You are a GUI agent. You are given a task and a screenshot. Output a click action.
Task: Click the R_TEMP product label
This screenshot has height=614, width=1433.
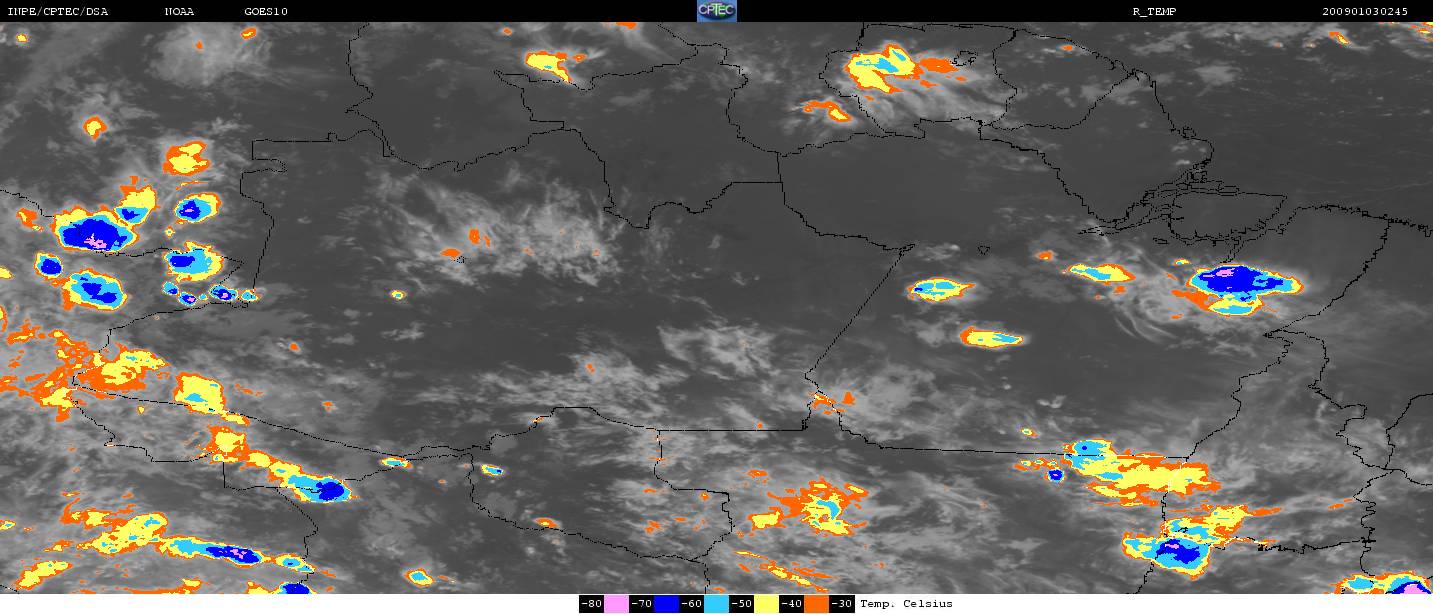[x=1156, y=11]
